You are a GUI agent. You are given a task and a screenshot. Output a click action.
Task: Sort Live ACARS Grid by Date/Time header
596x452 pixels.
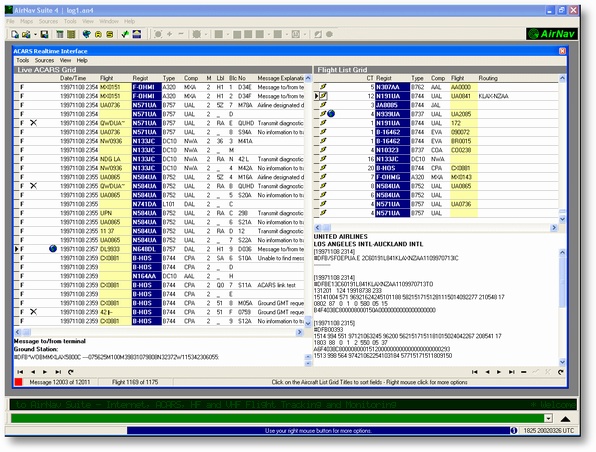point(73,78)
